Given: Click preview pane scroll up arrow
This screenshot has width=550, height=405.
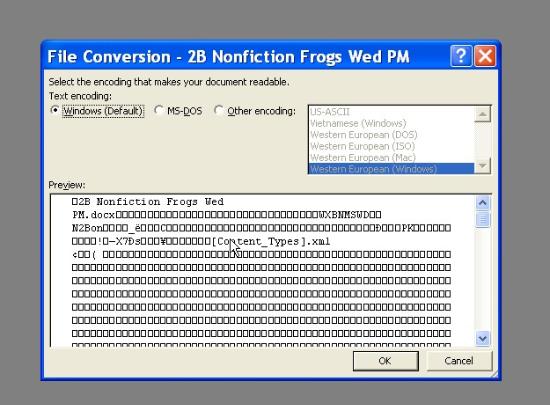Looking at the screenshot, I should (483, 203).
